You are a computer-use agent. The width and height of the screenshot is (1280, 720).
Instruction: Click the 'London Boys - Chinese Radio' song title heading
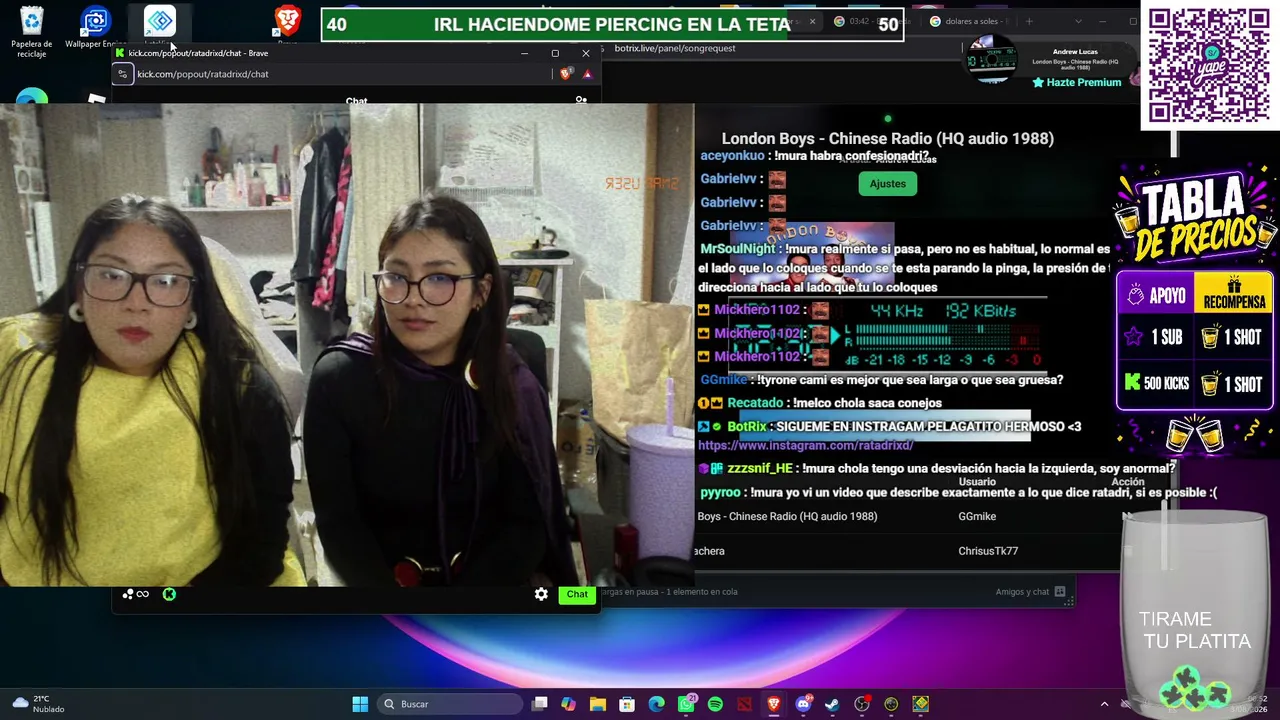click(x=888, y=139)
